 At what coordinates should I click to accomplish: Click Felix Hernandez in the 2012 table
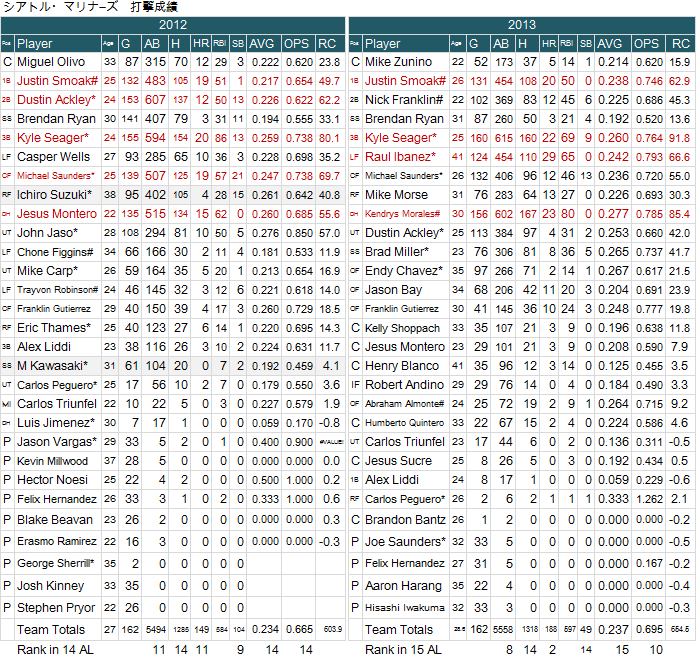[57, 499]
